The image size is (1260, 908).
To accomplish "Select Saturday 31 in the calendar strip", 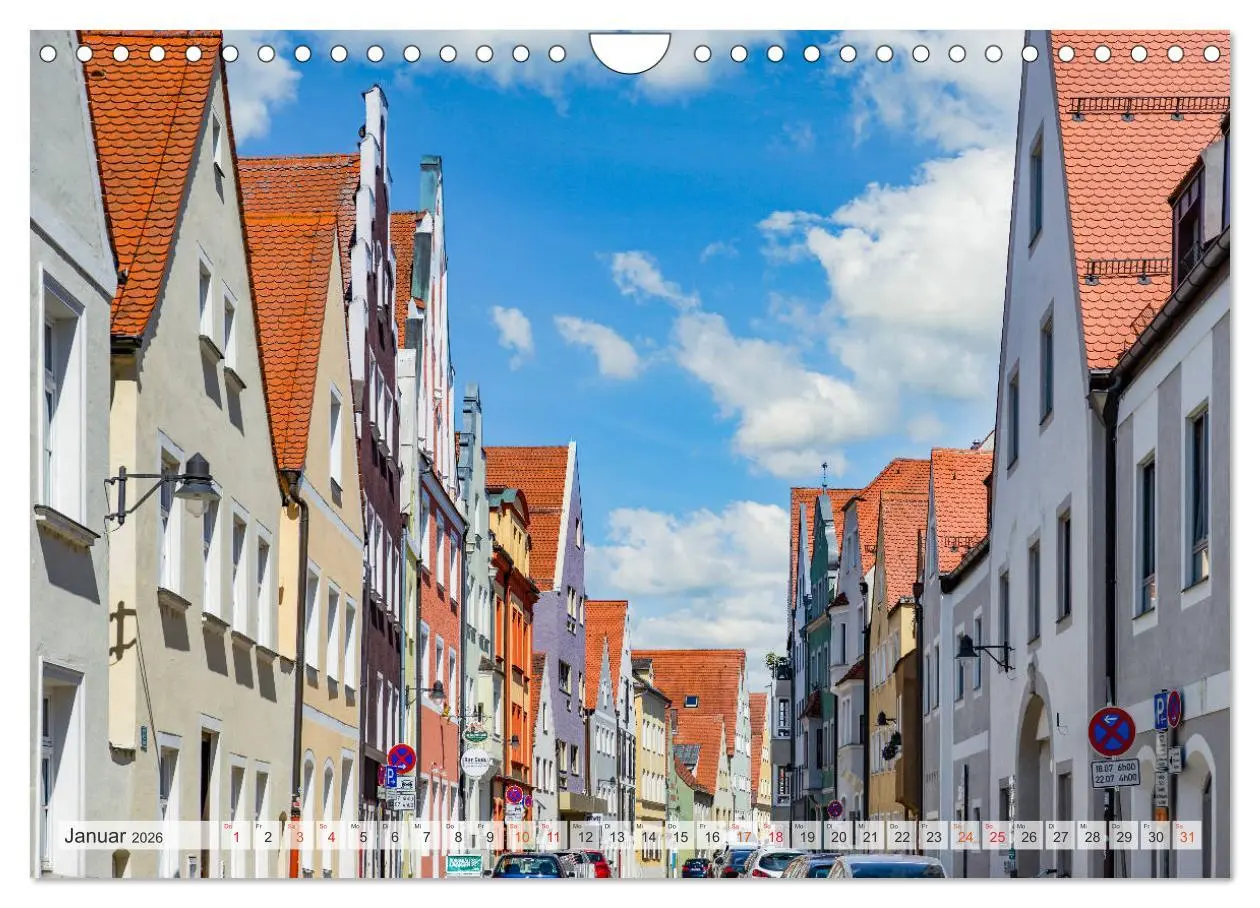I will click(x=1188, y=836).
